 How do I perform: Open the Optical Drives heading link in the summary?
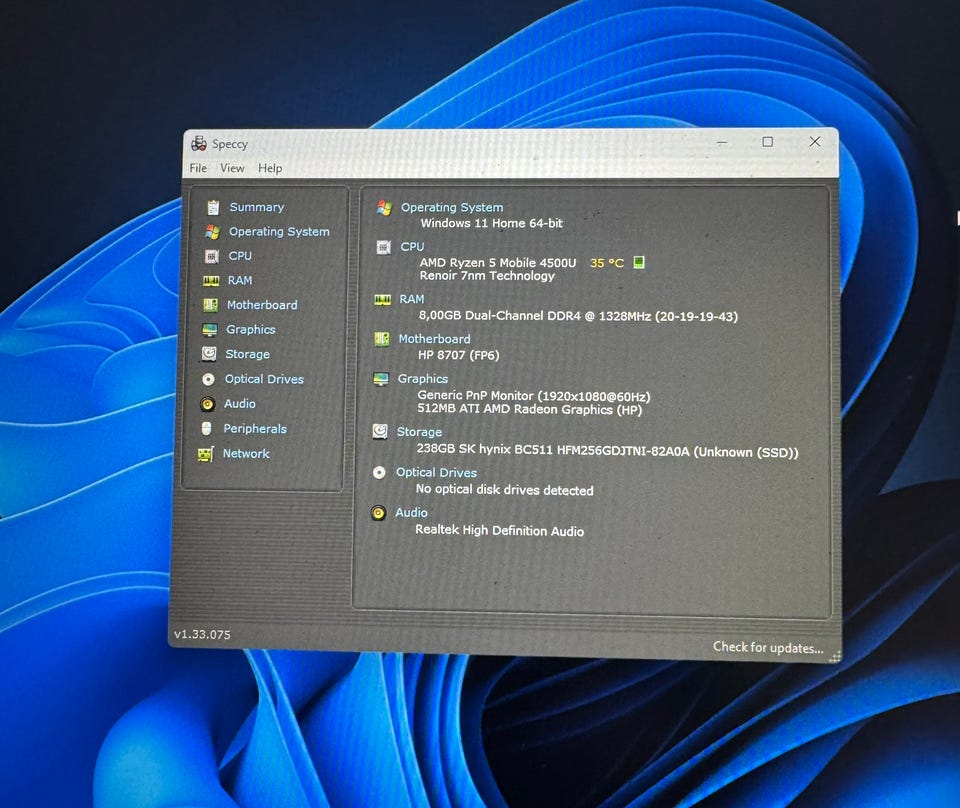436,473
